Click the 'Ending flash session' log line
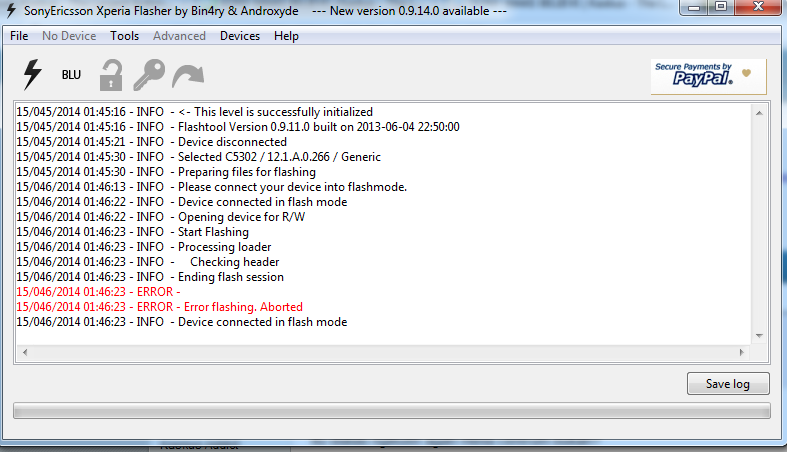 click(x=150, y=277)
